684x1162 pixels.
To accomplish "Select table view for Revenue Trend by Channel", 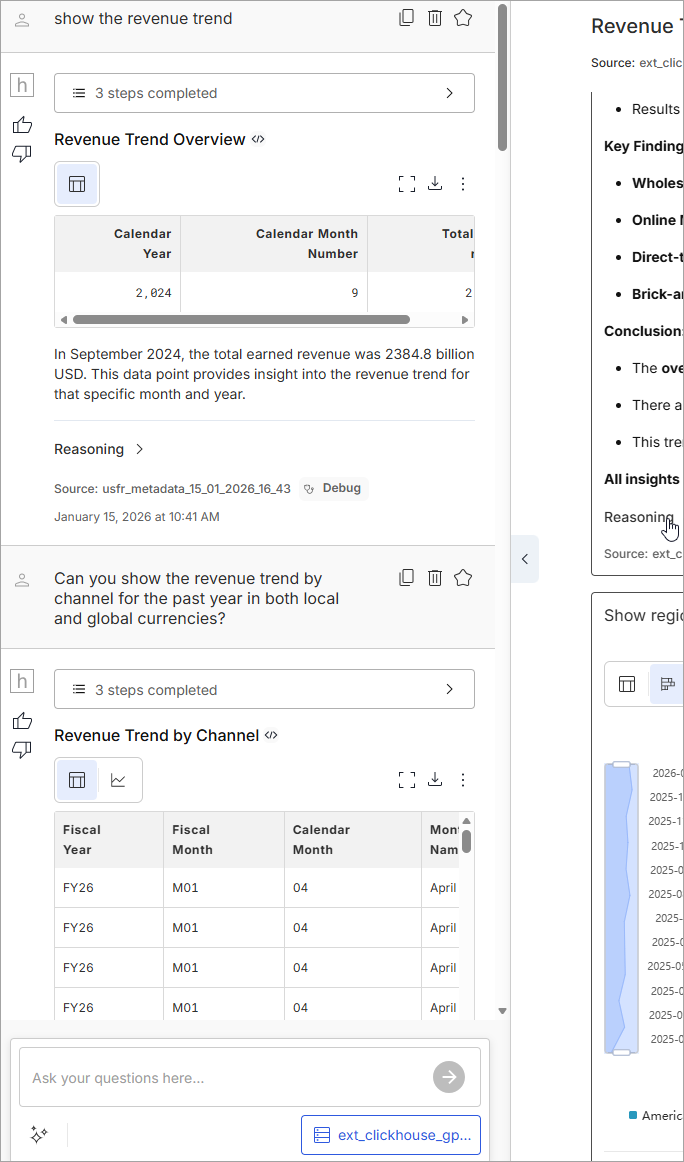I will [x=77, y=780].
